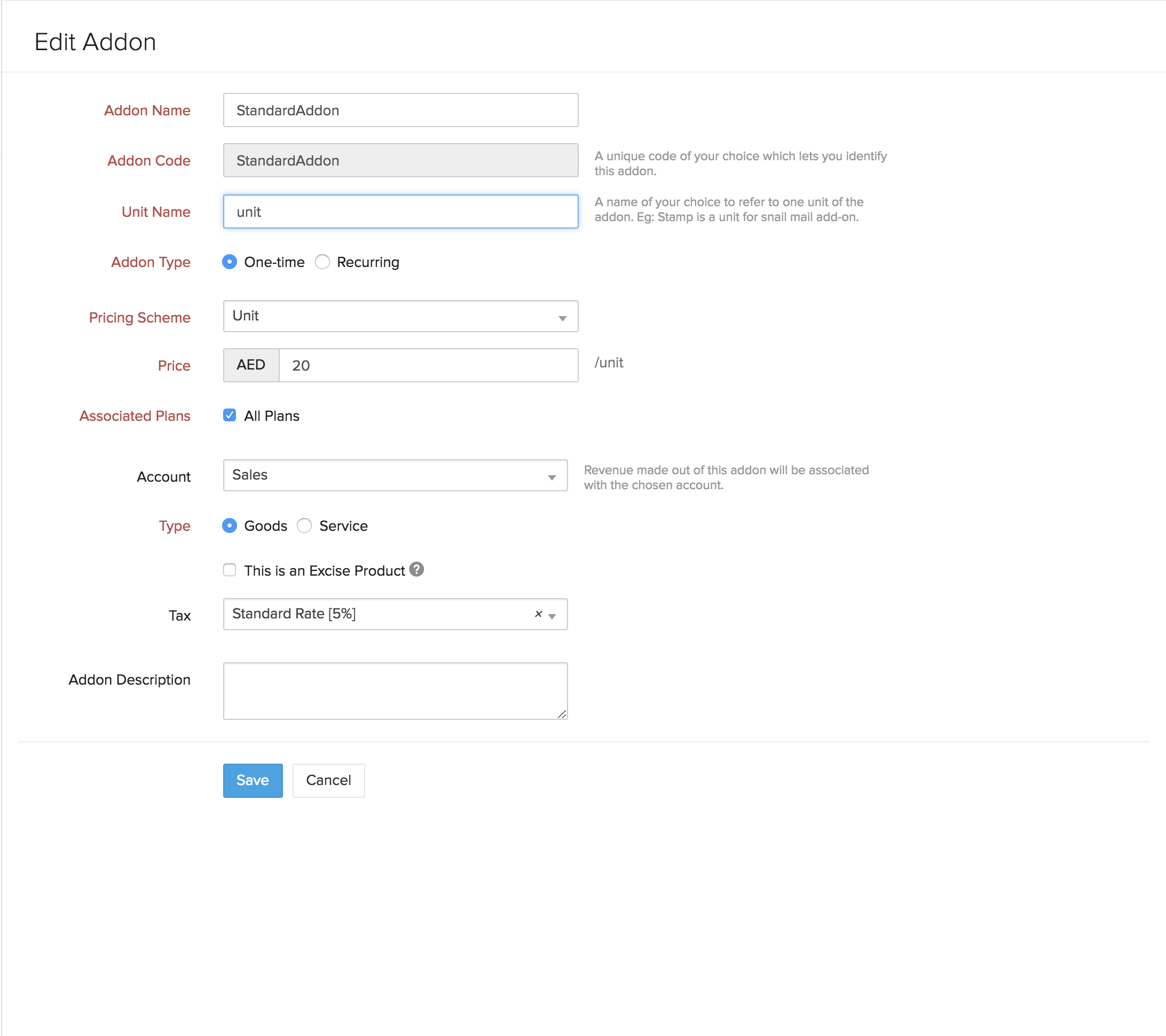Click the AED currency label on Price field
This screenshot has height=1036, width=1166.
coord(250,365)
